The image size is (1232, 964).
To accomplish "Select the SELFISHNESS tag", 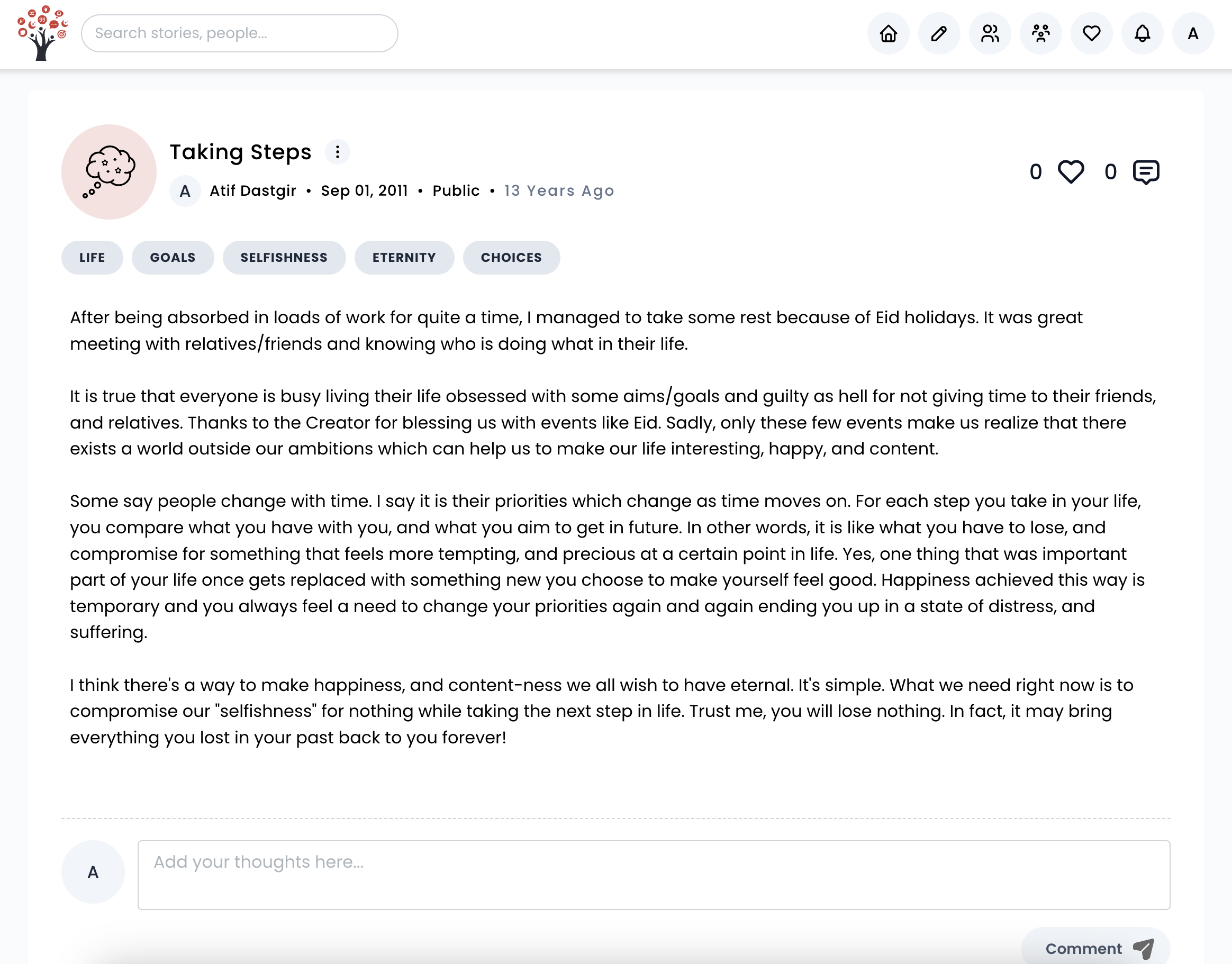I will coord(284,257).
